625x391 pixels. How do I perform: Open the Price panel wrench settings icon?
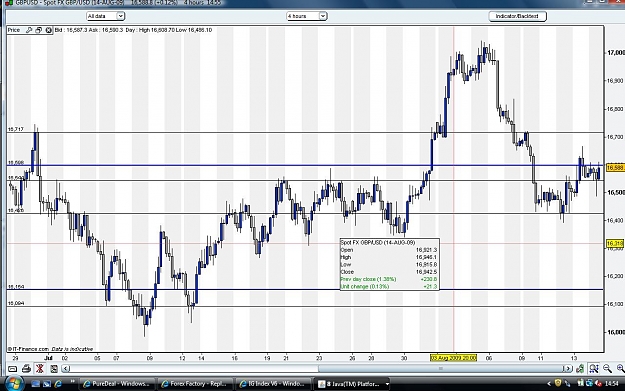pos(29,30)
